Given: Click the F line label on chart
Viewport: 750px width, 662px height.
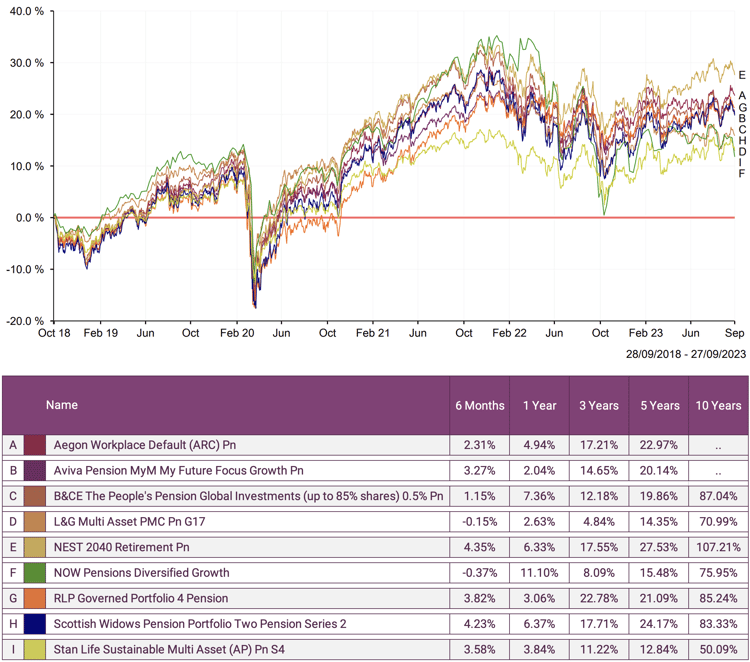Looking at the screenshot, I should pos(741,174).
